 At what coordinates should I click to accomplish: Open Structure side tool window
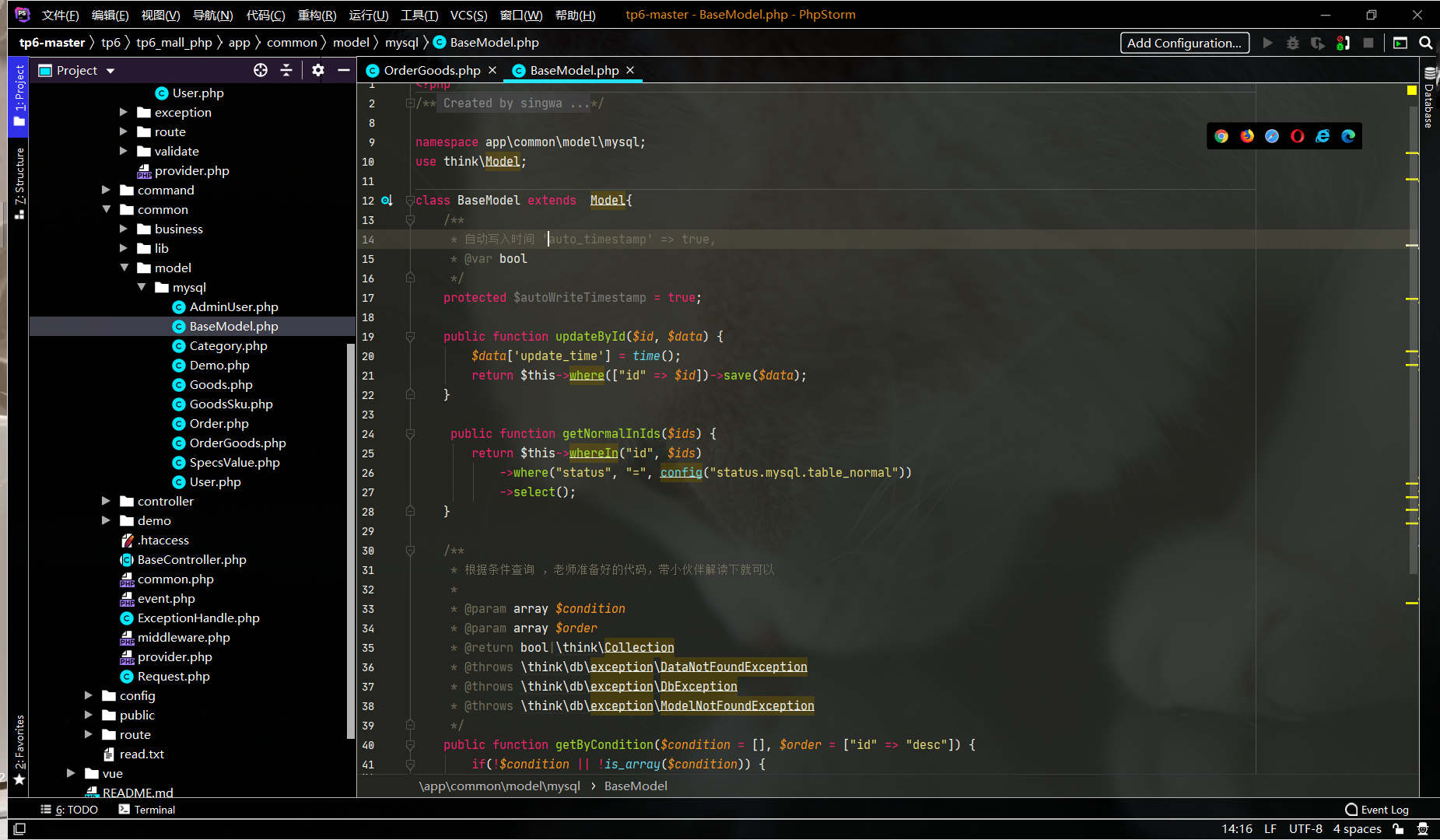click(19, 184)
